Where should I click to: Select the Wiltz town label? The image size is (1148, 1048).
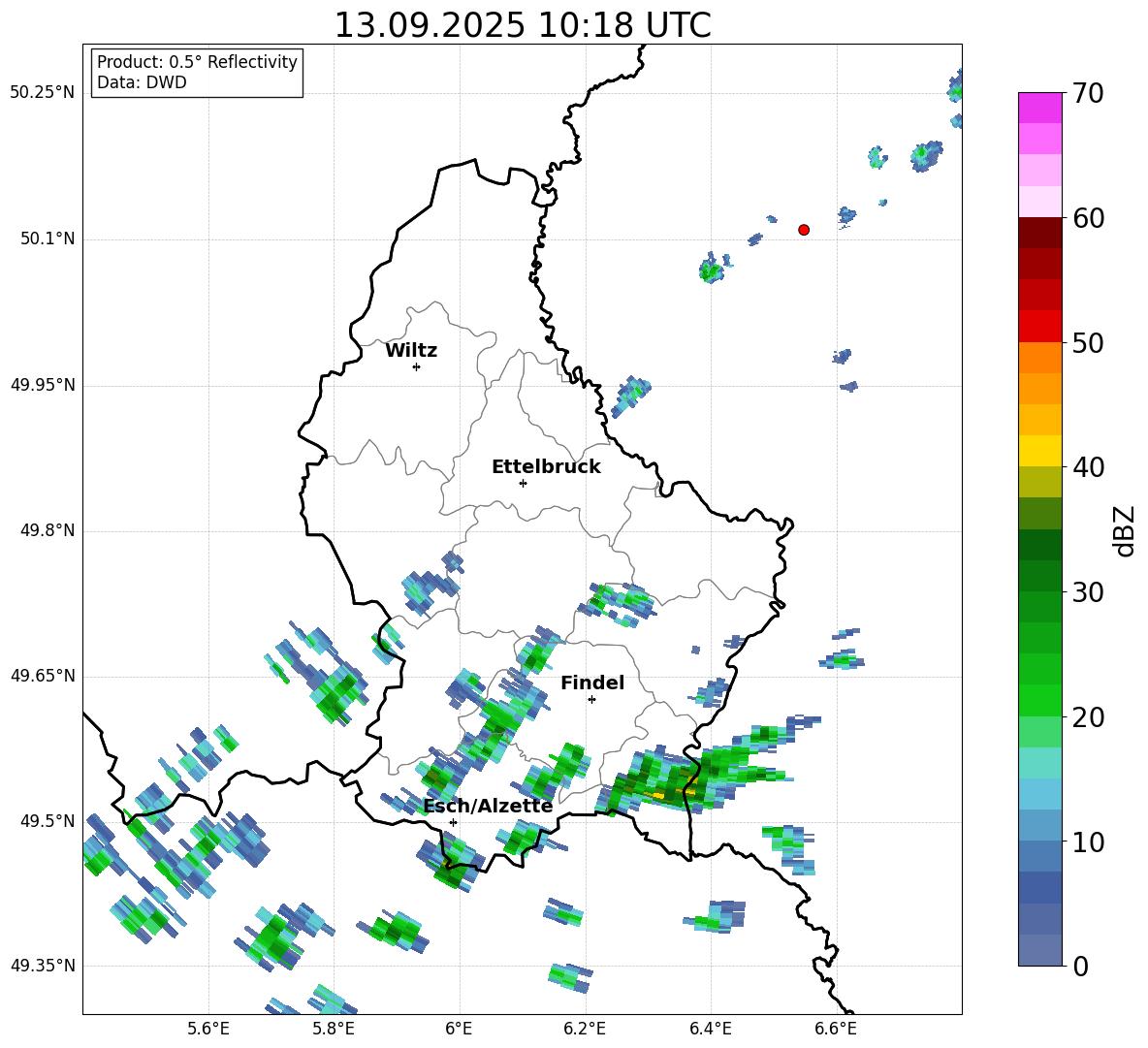[x=411, y=351]
